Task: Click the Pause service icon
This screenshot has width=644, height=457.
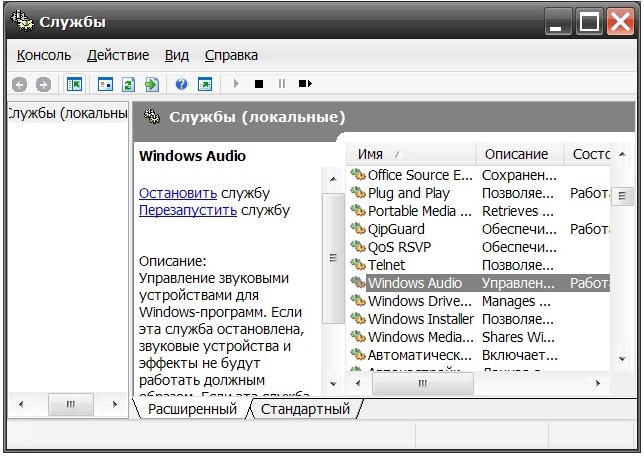Action: [282, 84]
